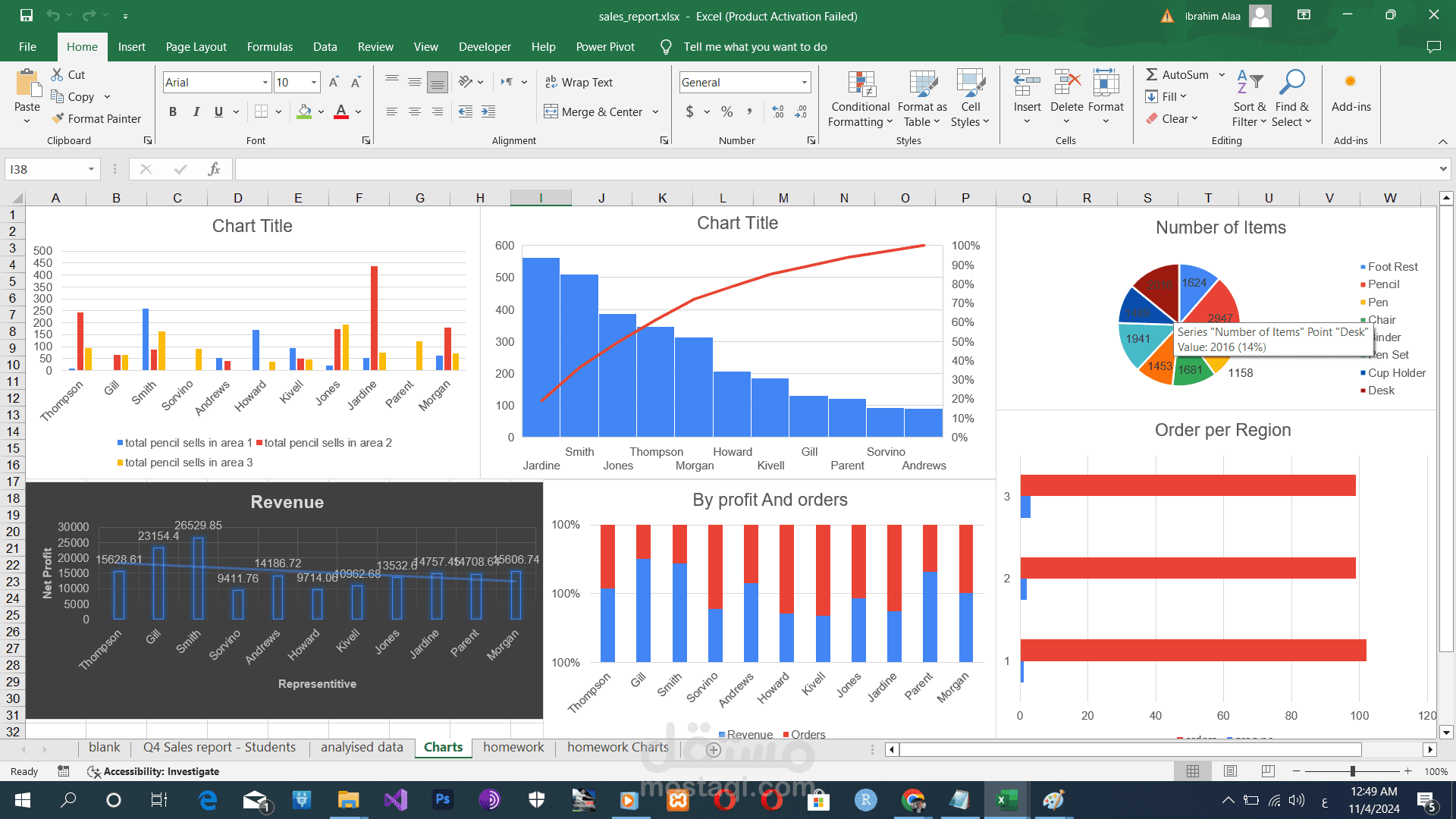Click the 'Tell me what you want to do' box
The width and height of the screenshot is (1456, 819).
(x=755, y=47)
